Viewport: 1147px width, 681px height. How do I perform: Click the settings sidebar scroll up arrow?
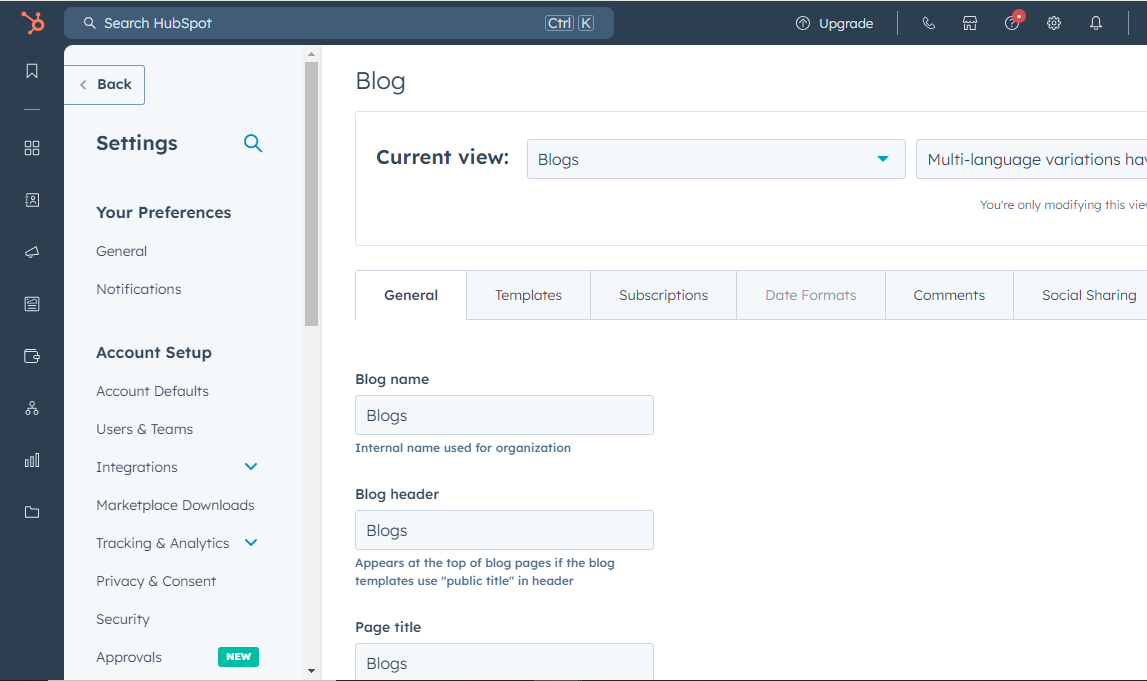point(312,54)
